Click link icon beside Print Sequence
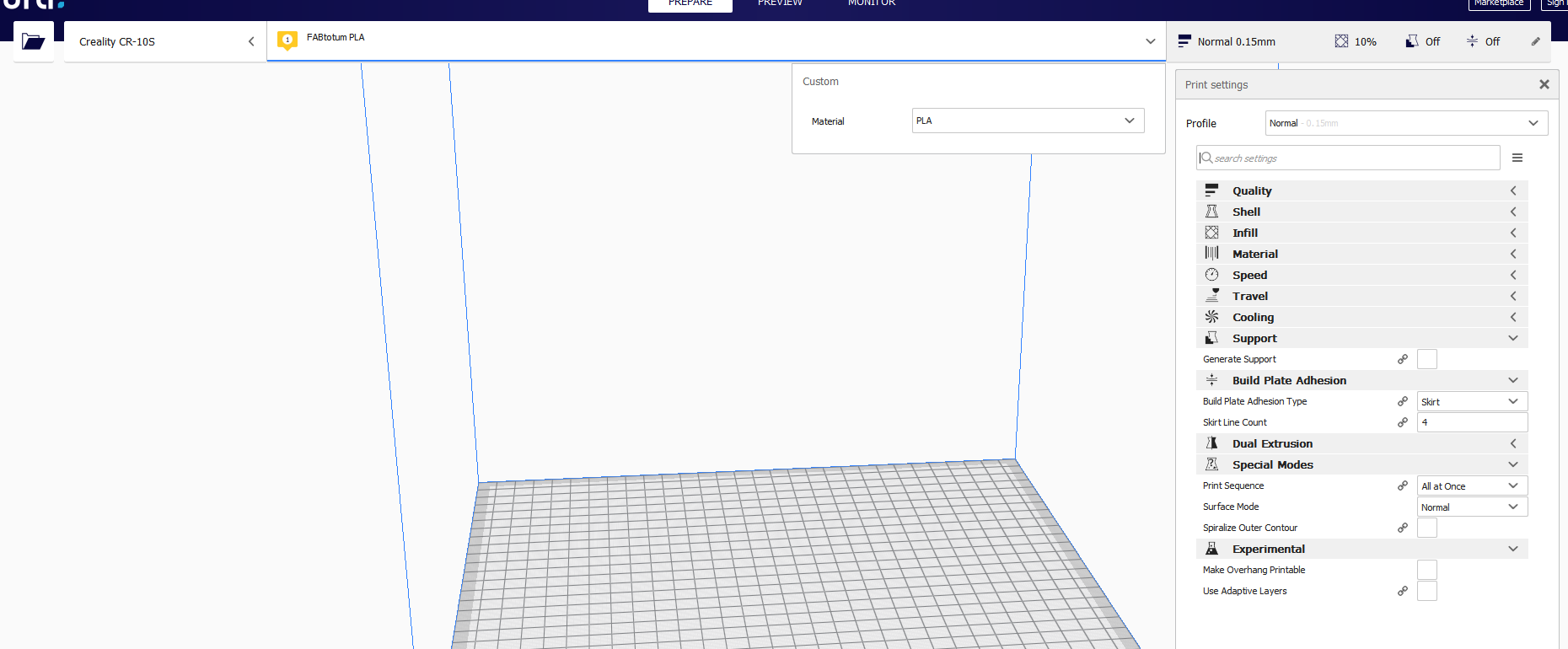Screen dimensions: 1568x649 (x=1403, y=485)
